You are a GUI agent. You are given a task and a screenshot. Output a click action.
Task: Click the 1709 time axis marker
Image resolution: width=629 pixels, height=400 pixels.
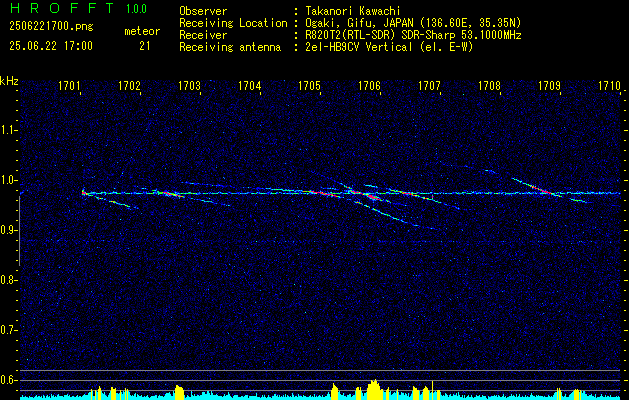(549, 85)
